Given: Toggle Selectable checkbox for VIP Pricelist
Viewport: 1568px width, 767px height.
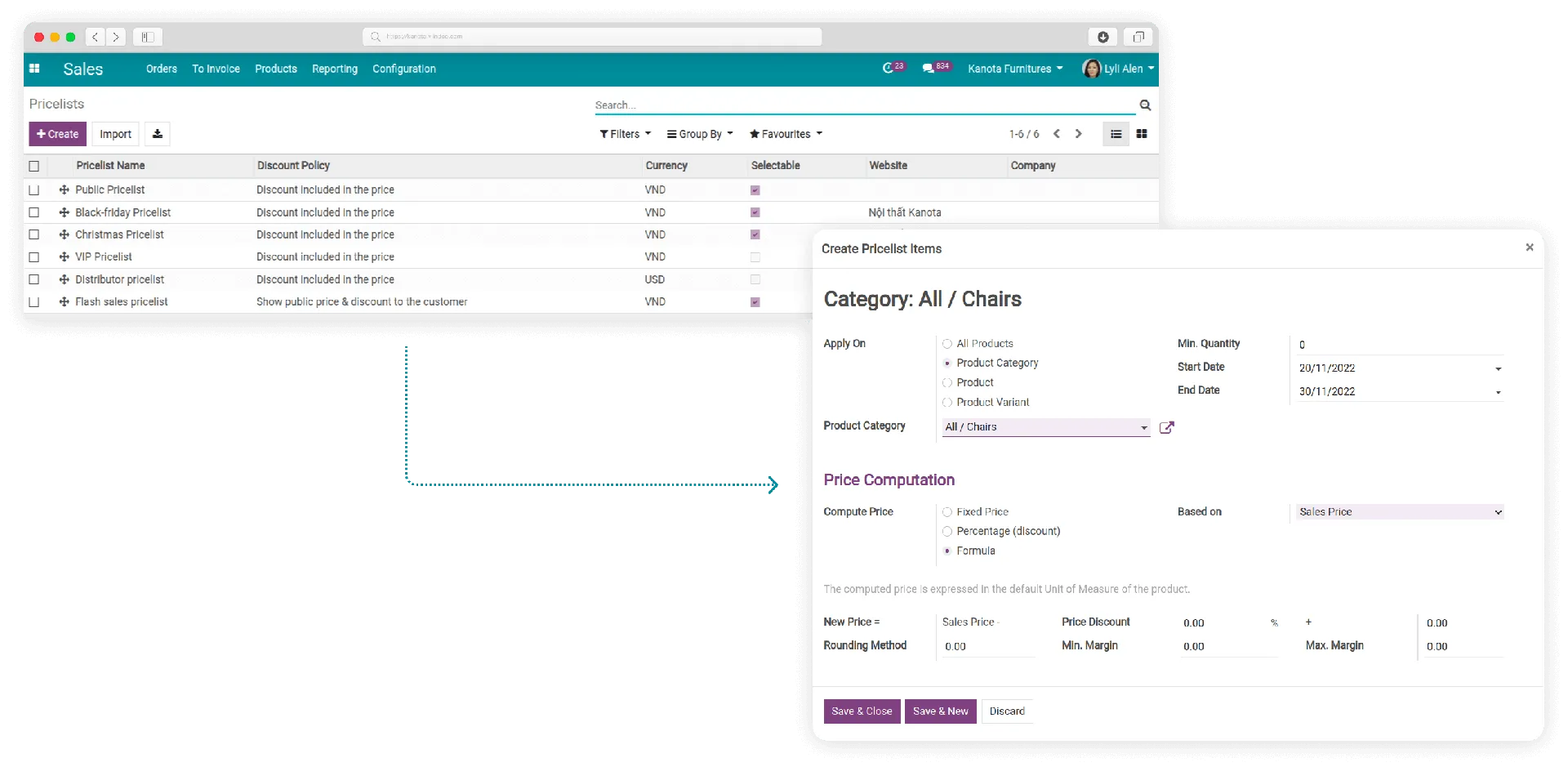Looking at the screenshot, I should pyautogui.click(x=755, y=257).
